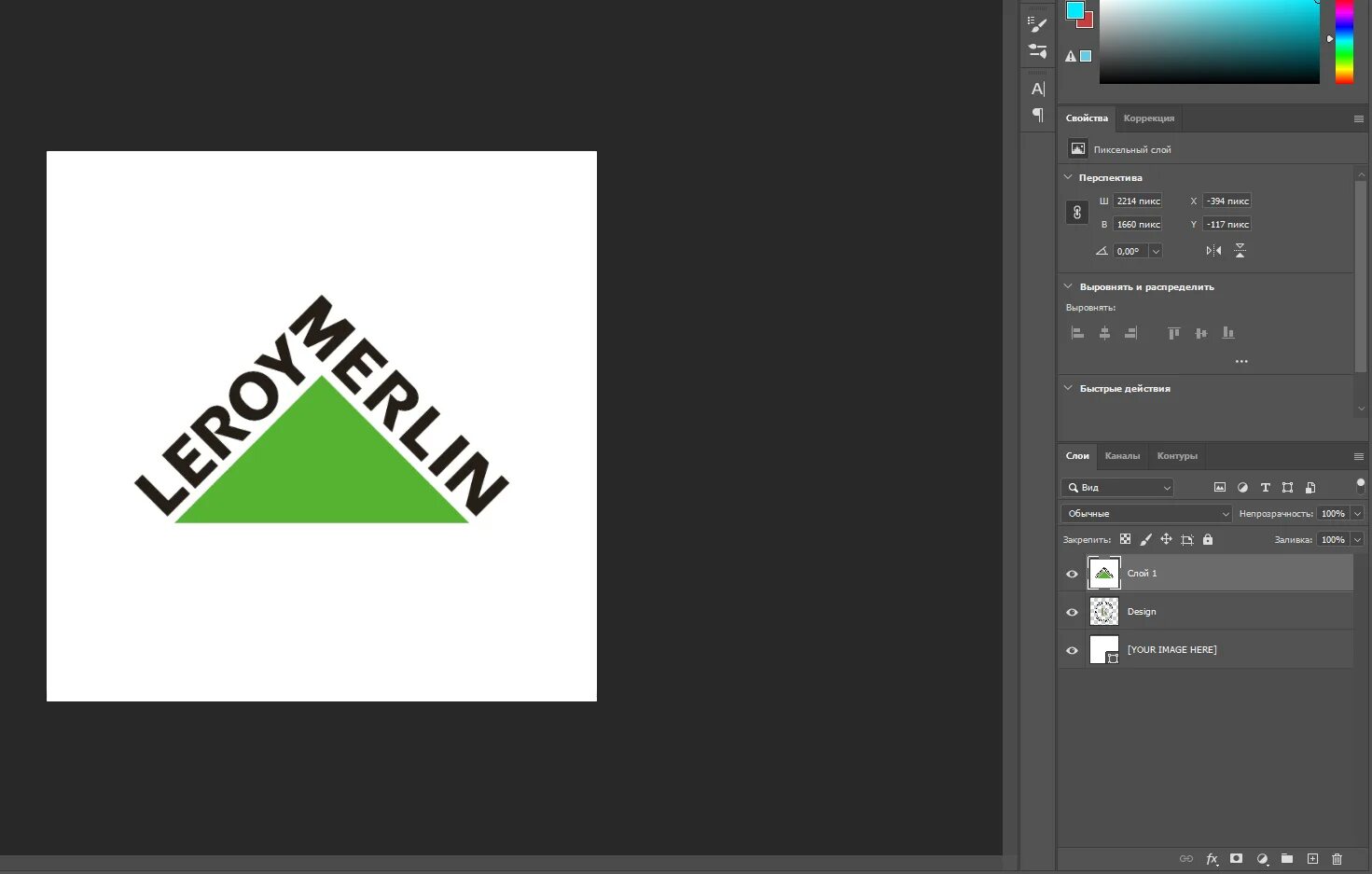The image size is (1372, 874).
Task: Click the out-of-gamut warning triangle
Action: (1071, 57)
